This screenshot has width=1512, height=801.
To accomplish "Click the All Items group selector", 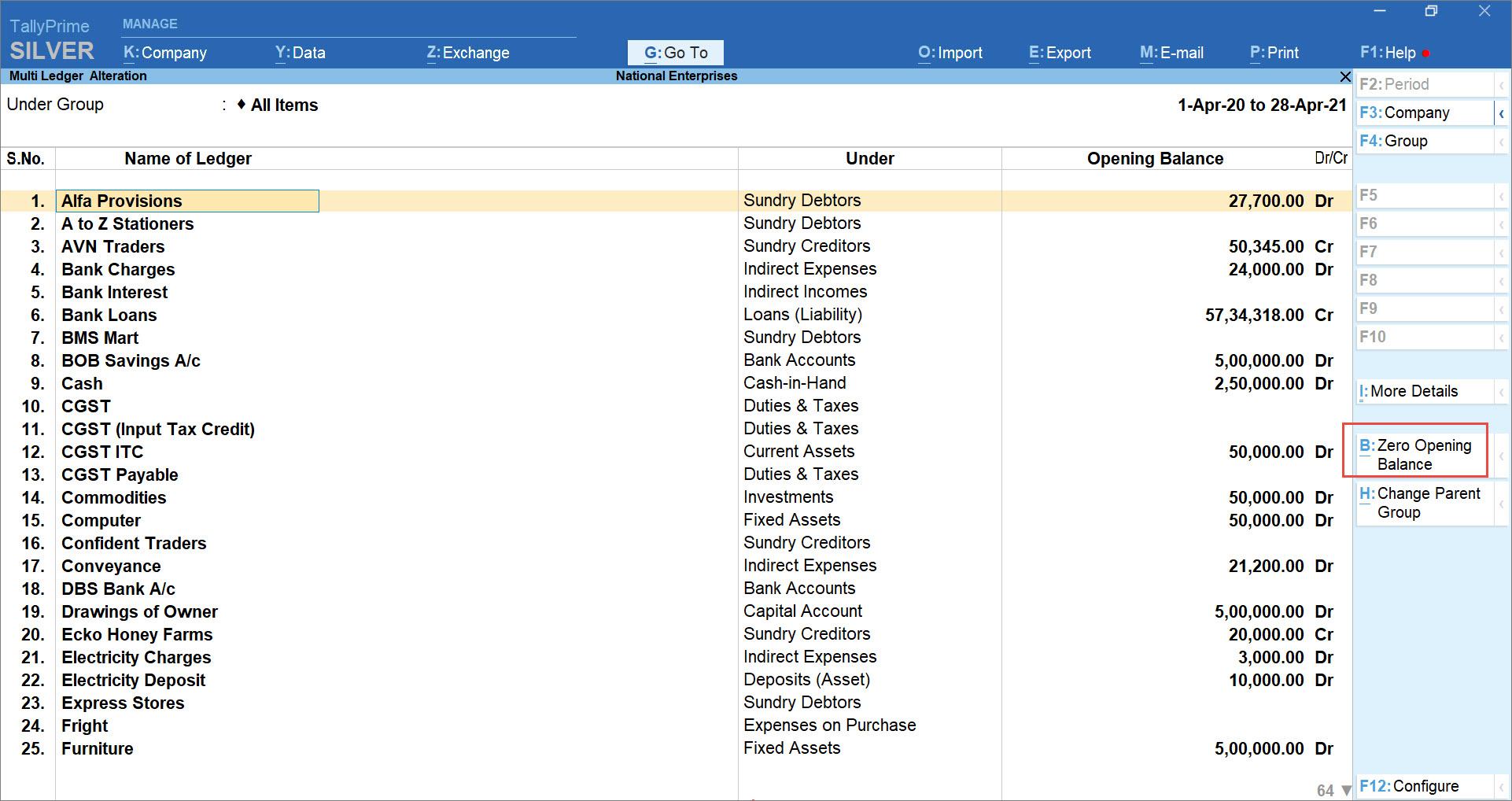I will click(284, 105).
